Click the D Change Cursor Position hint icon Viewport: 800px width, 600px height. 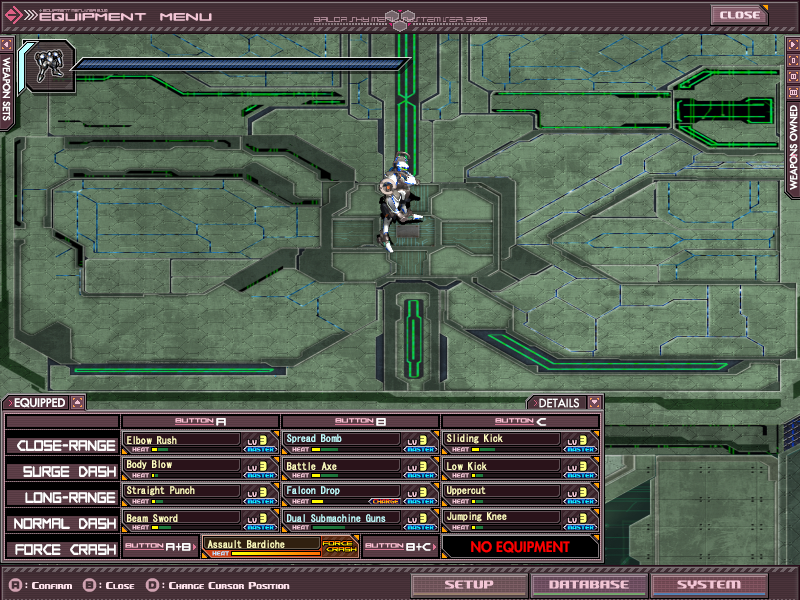(152, 585)
